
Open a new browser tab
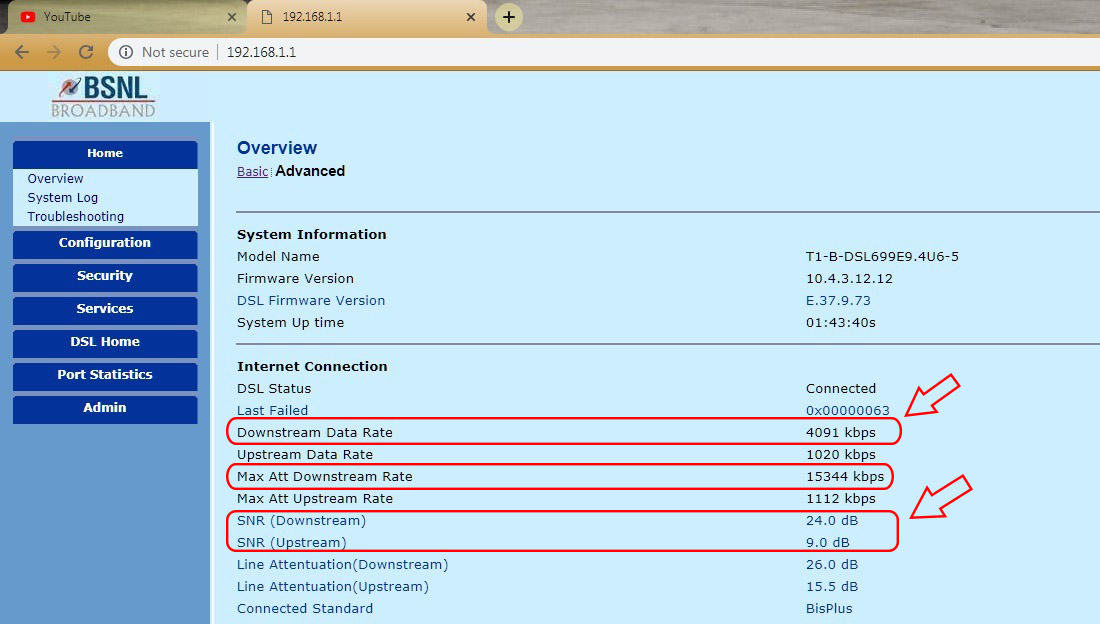coord(509,17)
